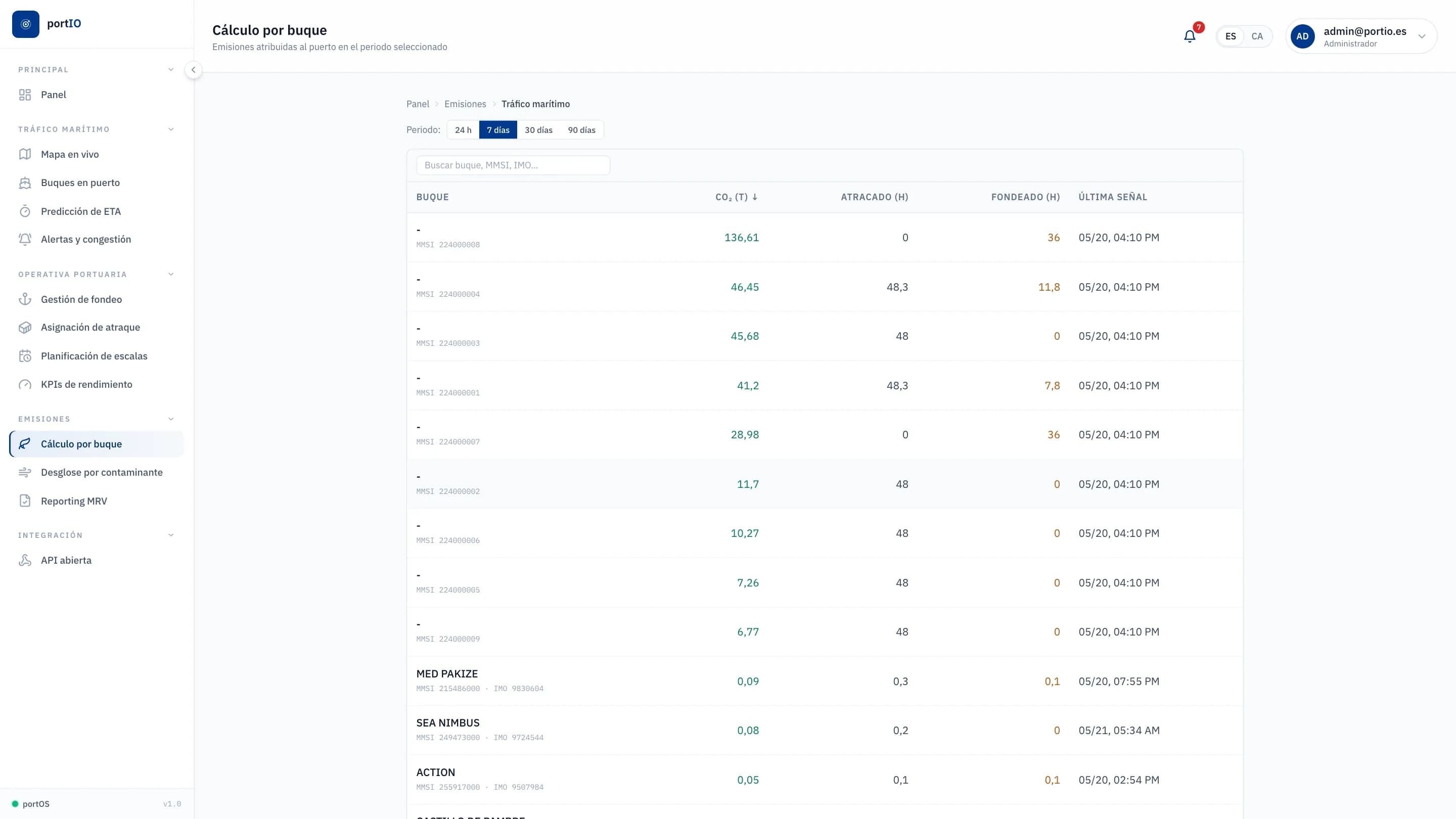
Task: Click the API abierta webhook icon
Action: coord(25,560)
